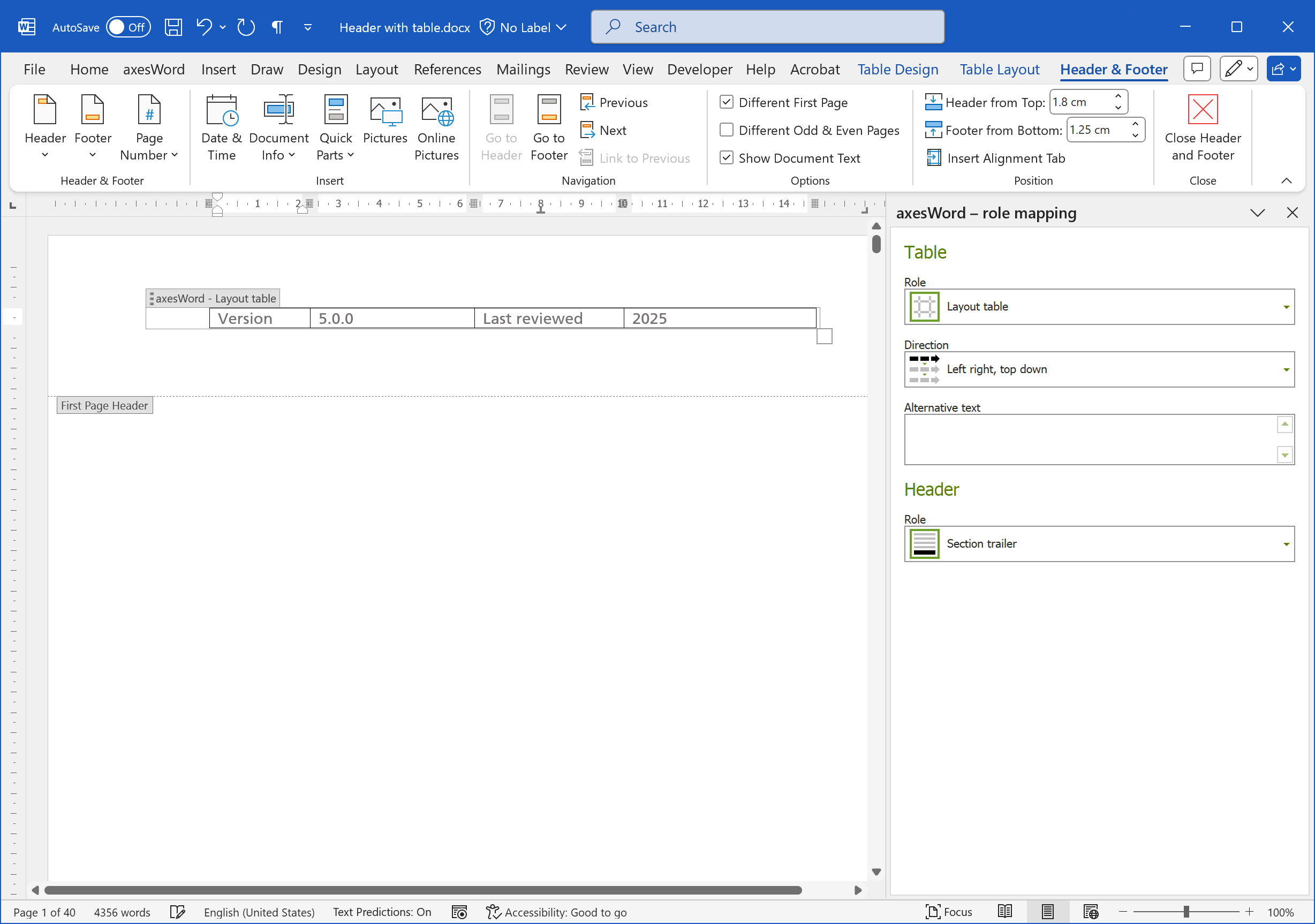This screenshot has width=1315, height=924.
Task: Toggle paragraph marks pilcrow icon
Action: pos(277,27)
